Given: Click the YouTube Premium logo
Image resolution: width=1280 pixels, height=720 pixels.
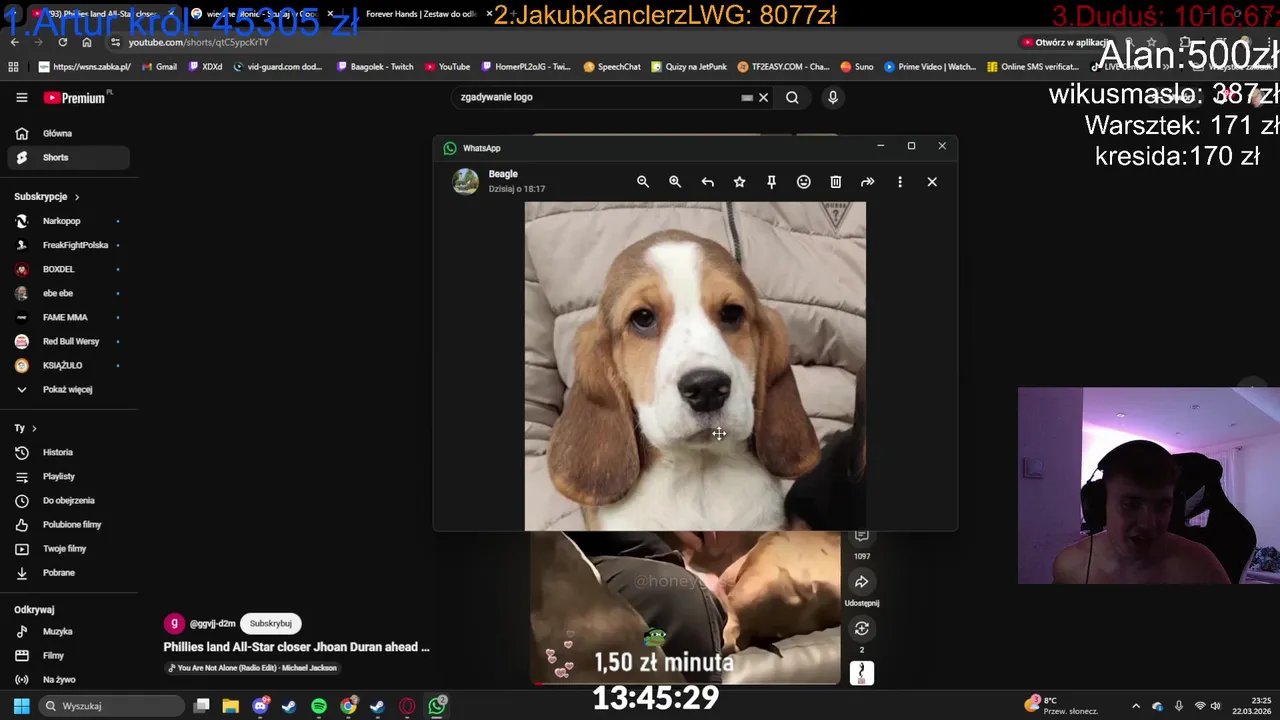Looking at the screenshot, I should [x=76, y=97].
